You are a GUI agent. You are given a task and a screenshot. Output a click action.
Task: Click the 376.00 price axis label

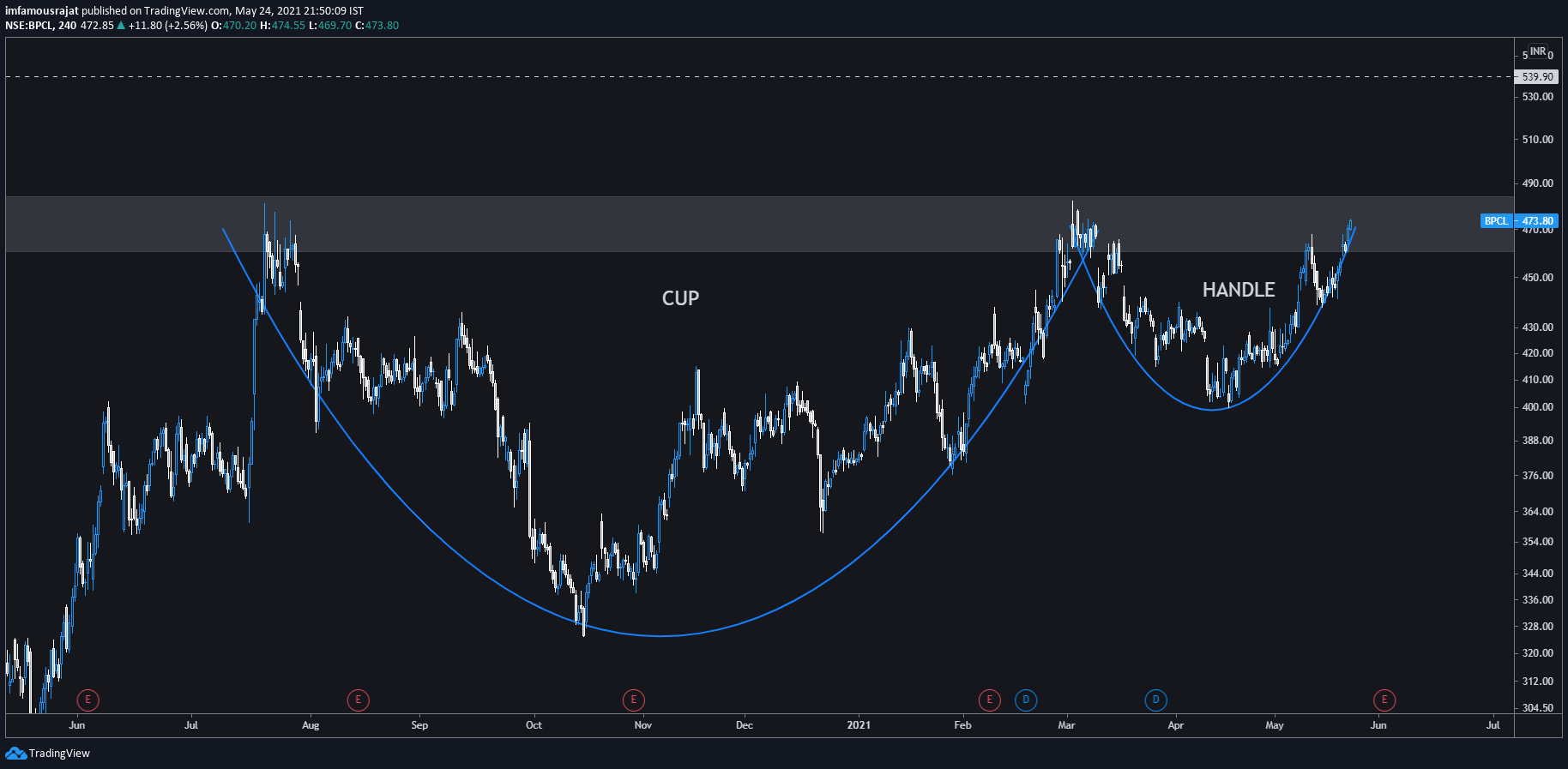[1537, 476]
